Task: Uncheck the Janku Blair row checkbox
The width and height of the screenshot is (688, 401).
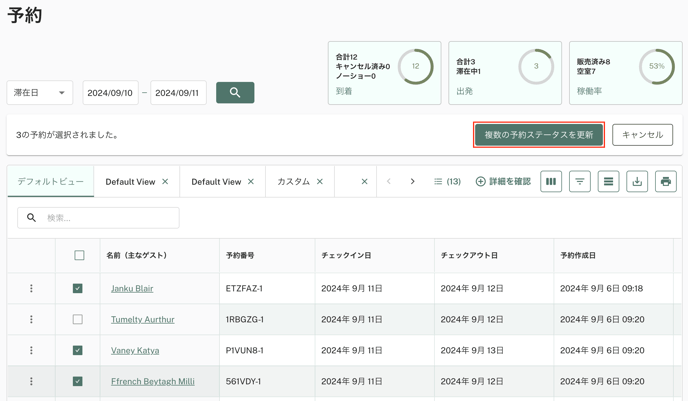Action: (78, 288)
